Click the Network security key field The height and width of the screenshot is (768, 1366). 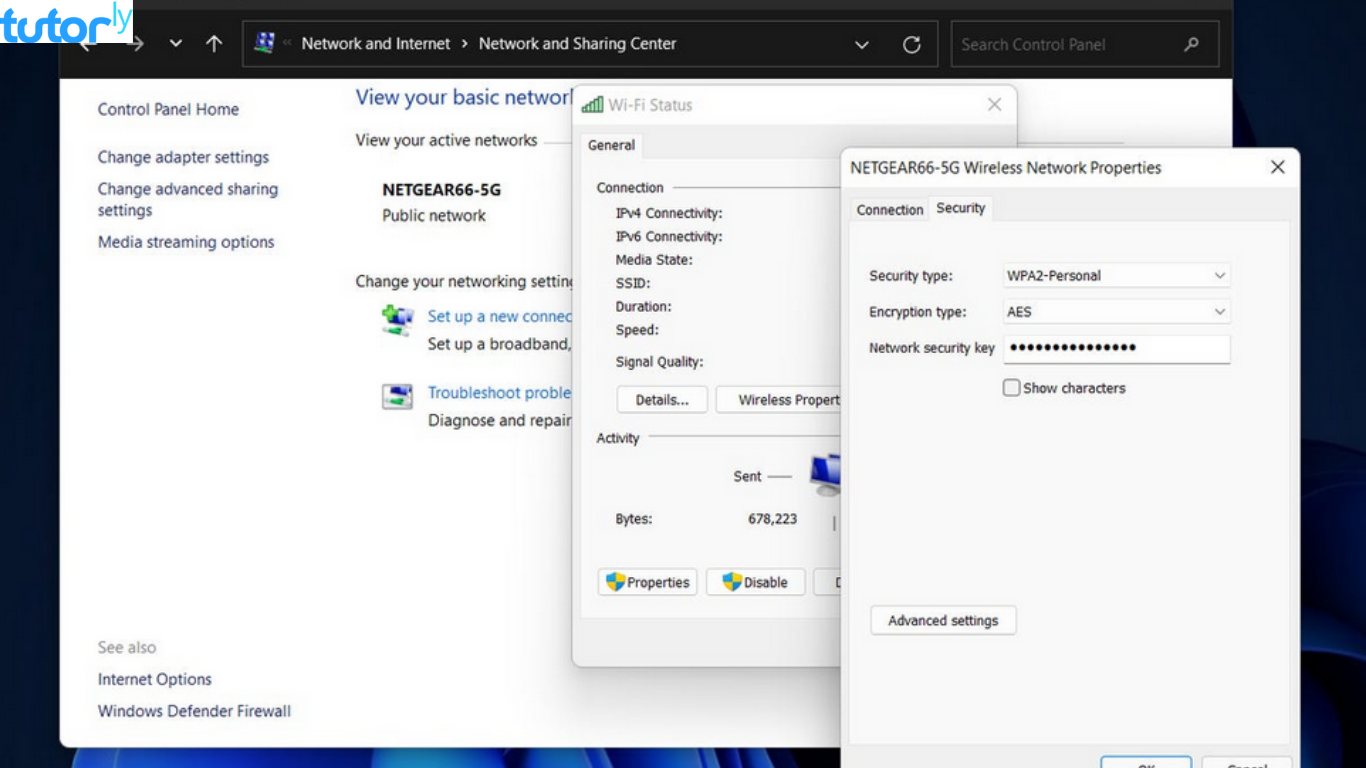(1116, 349)
